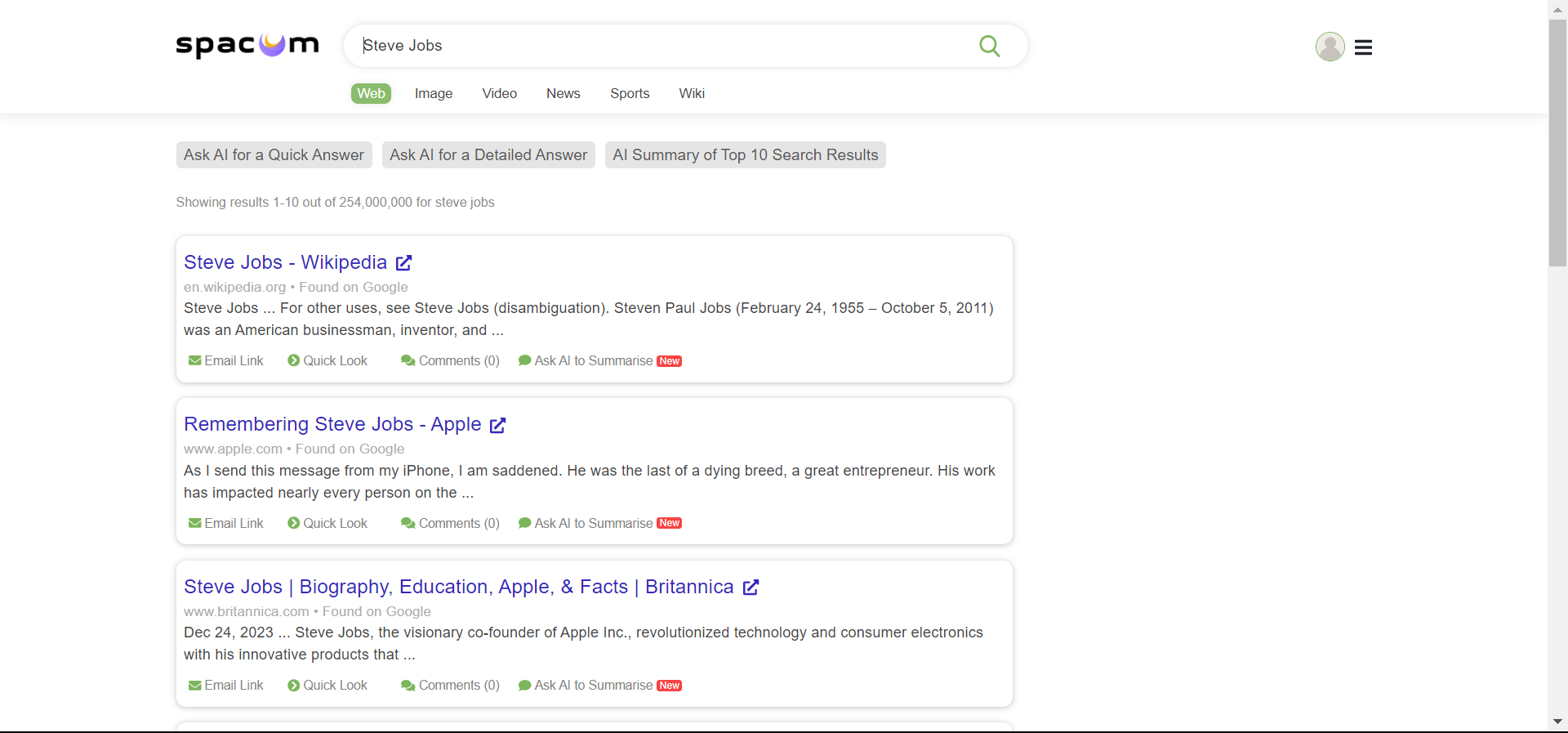Image resolution: width=1568 pixels, height=733 pixels.
Task: Open the user profile avatar
Action: [1330, 47]
